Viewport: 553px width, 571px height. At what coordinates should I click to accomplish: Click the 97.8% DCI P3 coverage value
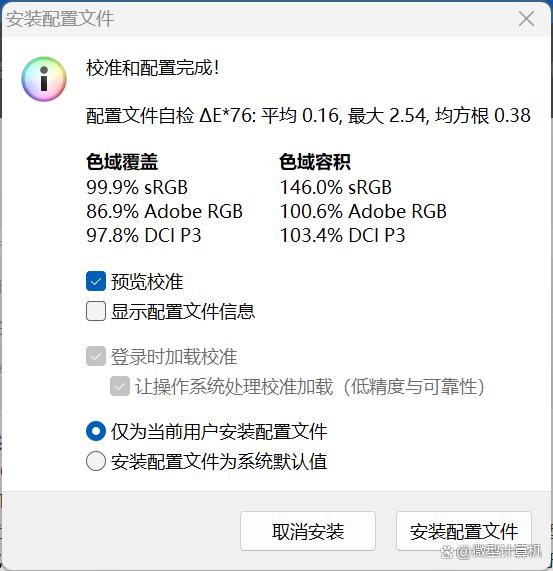(x=144, y=235)
